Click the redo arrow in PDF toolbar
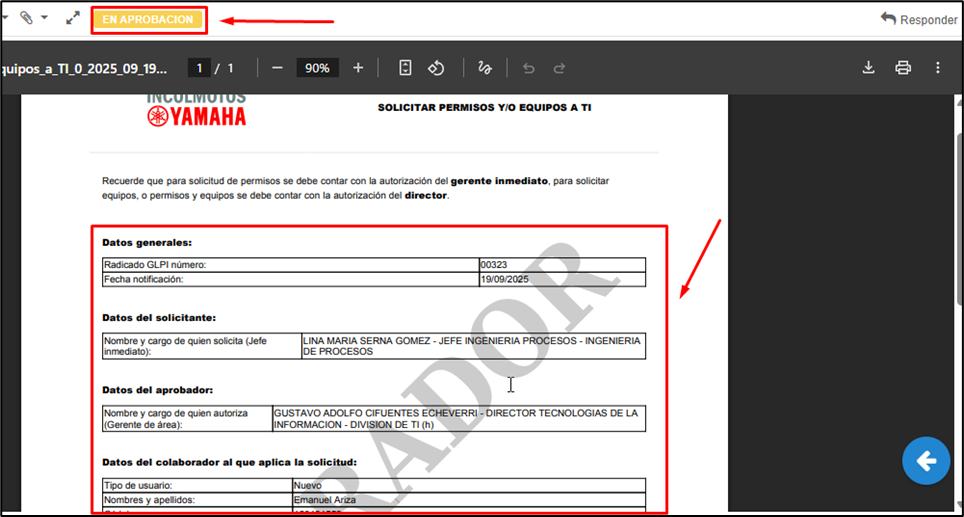Viewport: 964px width, 517px height. pyautogui.click(x=560, y=68)
